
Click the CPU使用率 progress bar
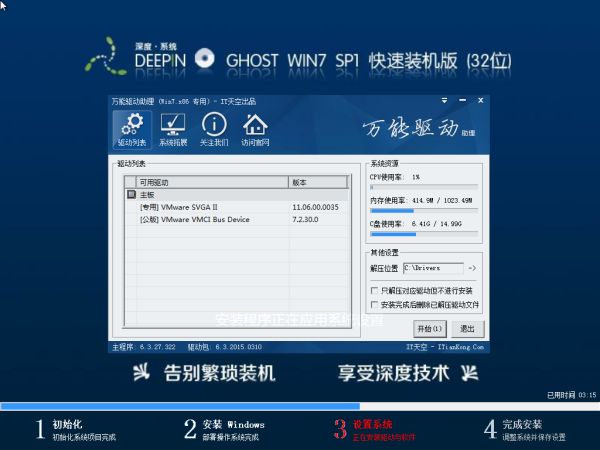(424, 188)
